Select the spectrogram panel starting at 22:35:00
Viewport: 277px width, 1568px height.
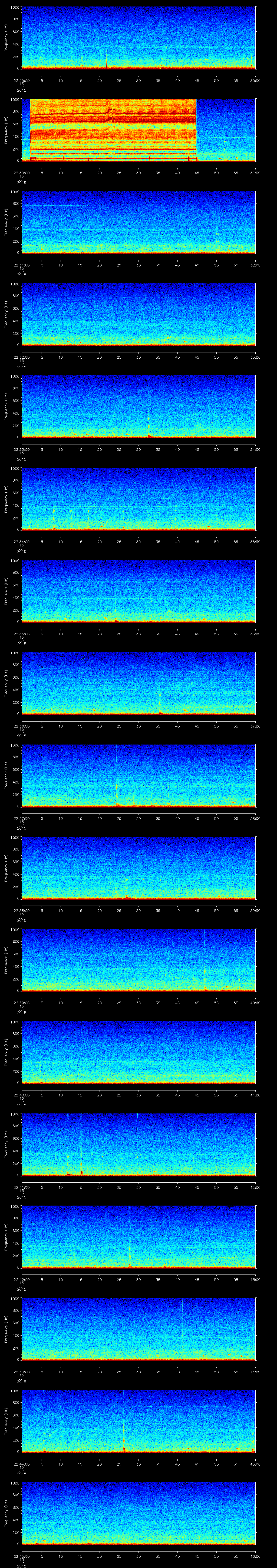click(x=139, y=591)
